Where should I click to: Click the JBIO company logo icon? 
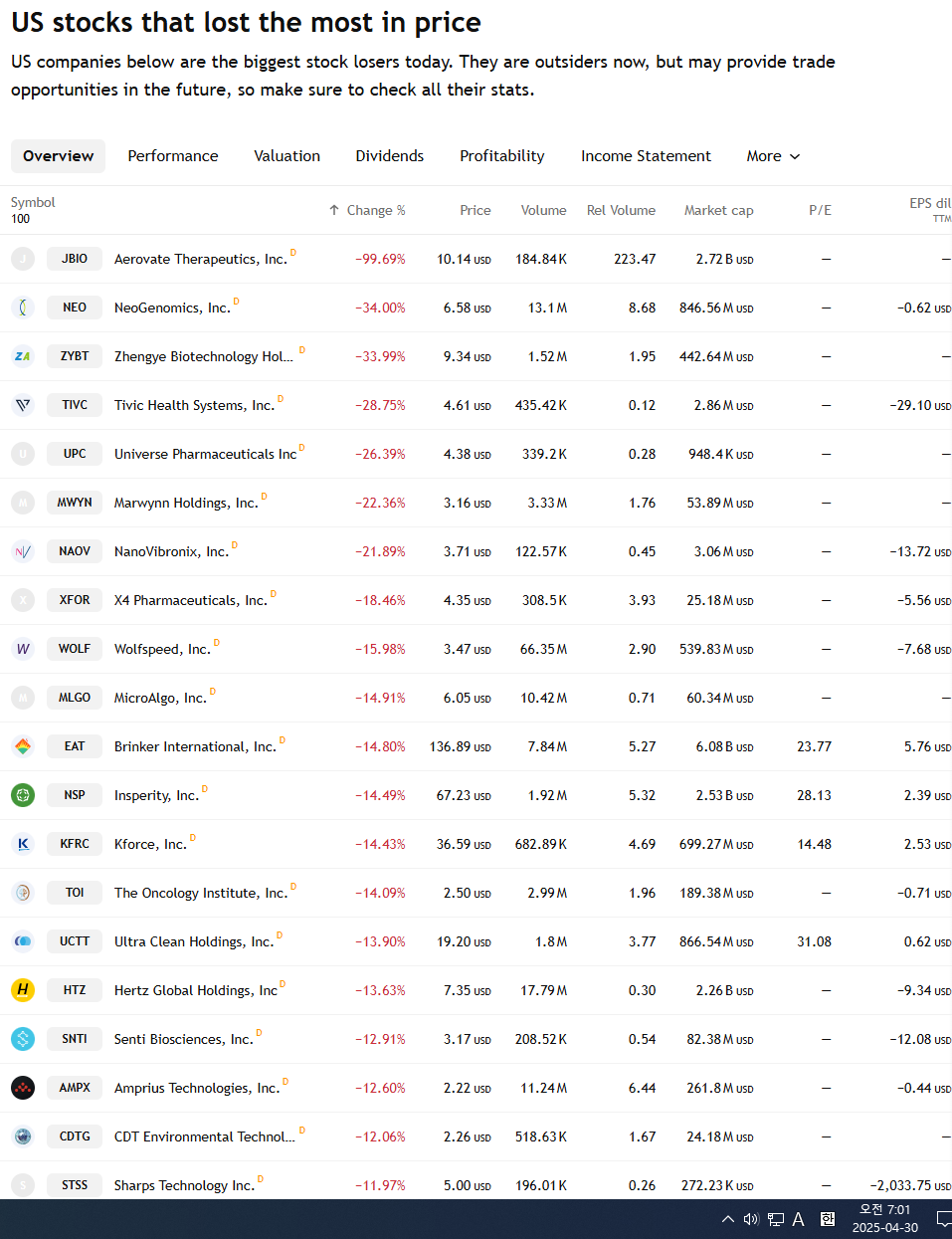(23, 259)
